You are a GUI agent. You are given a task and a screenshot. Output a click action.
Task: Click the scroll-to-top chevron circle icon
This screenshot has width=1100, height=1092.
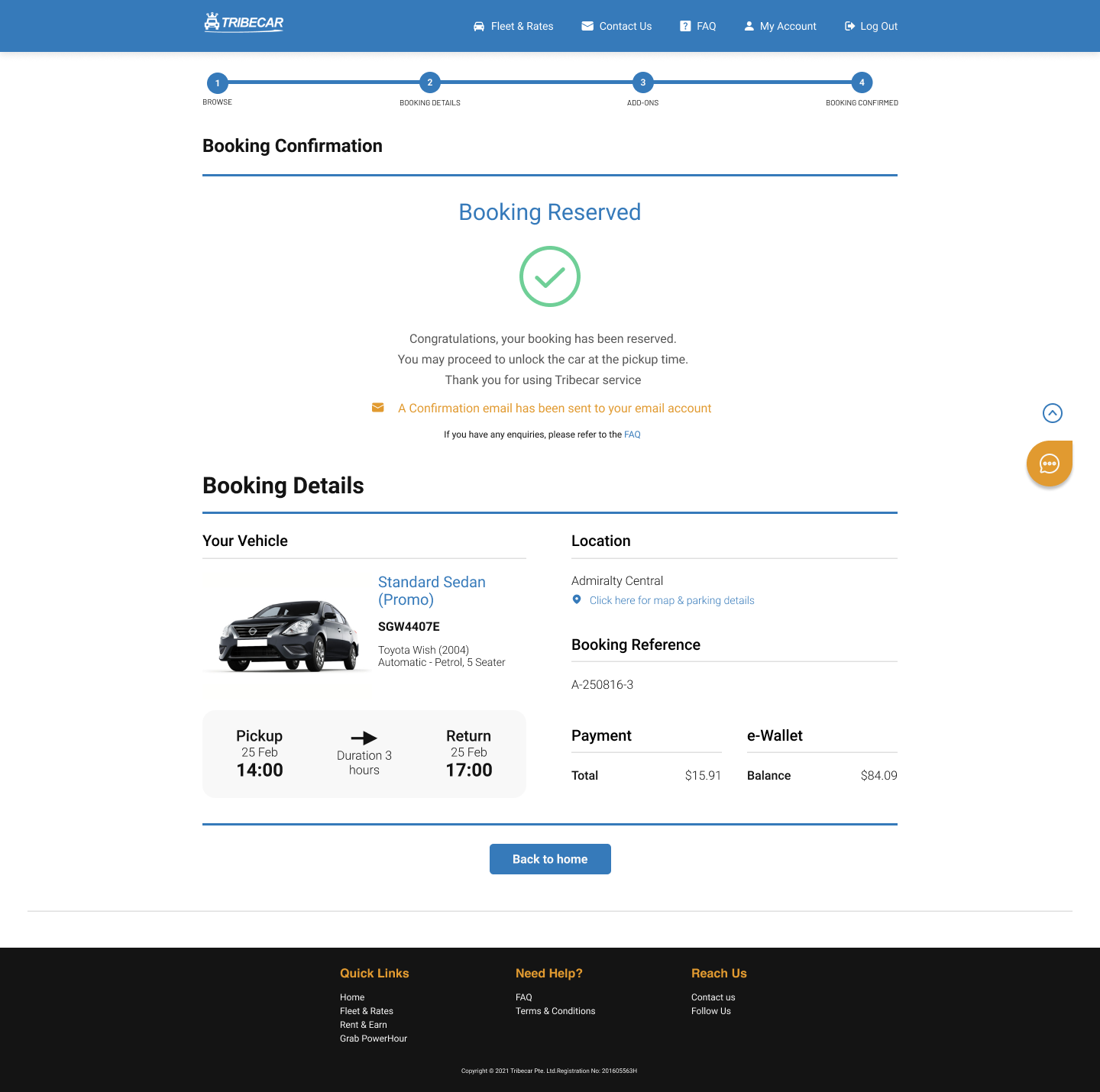point(1053,413)
